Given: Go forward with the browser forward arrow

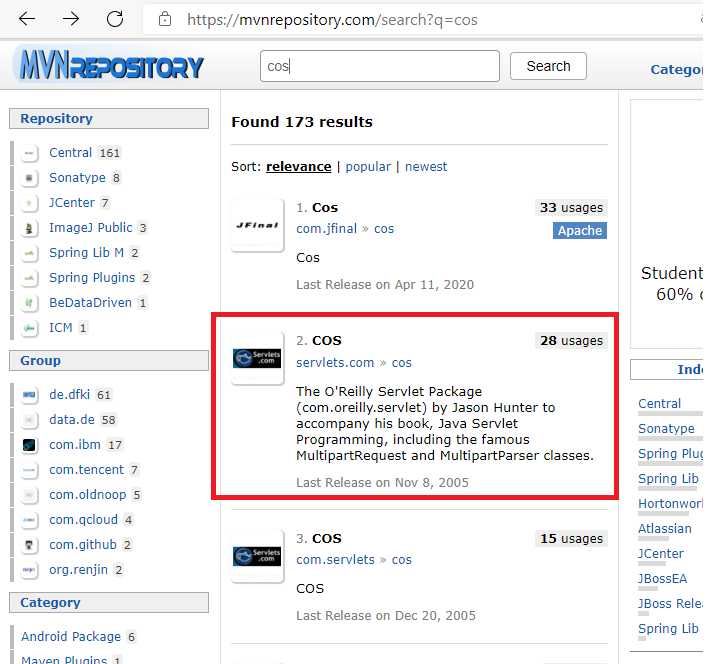Looking at the screenshot, I should (71, 19).
